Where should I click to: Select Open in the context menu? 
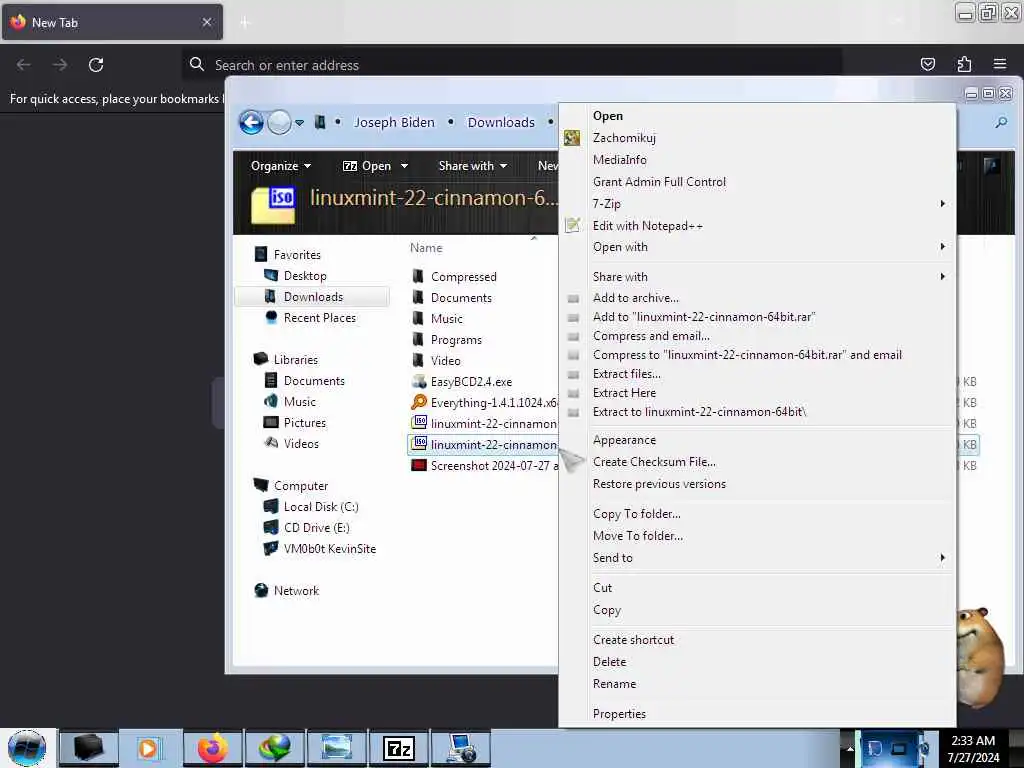pos(758,116)
